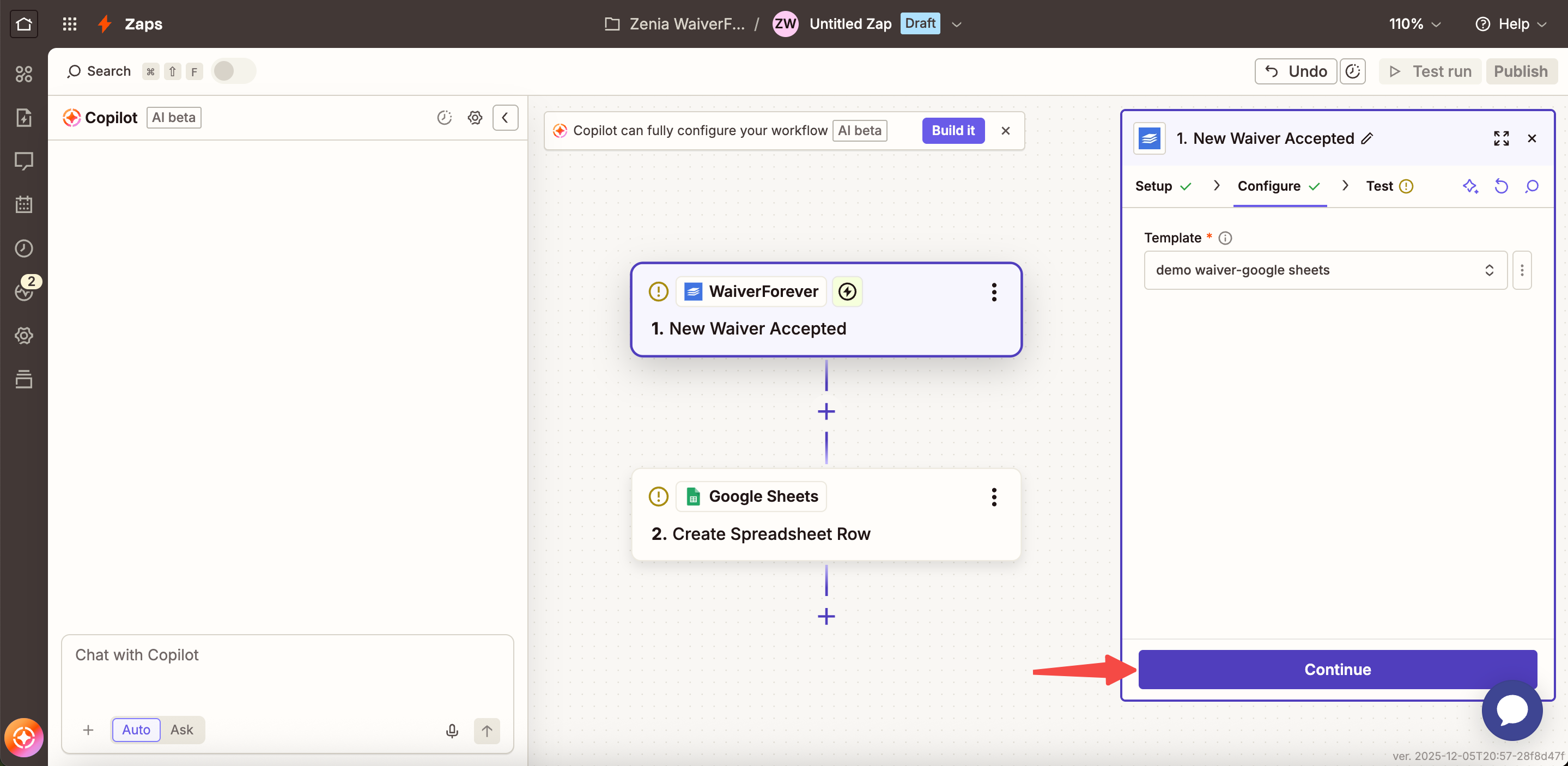Click the Zapier home icon
The image size is (1568, 766).
pos(24,24)
